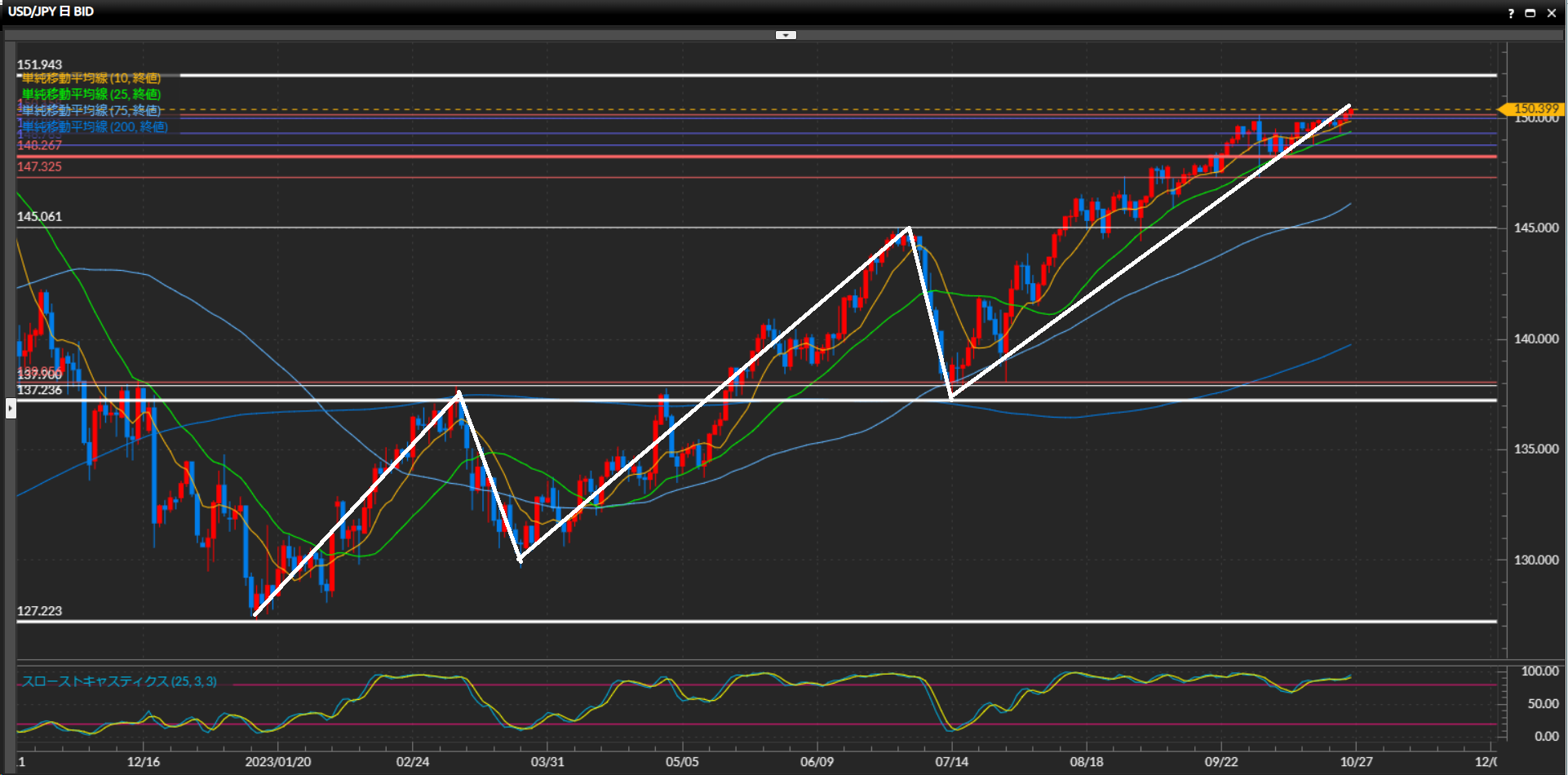The height and width of the screenshot is (775, 1568).
Task: Select the 単純移動平均線 (10, 終値) indicator label
Action: (x=91, y=78)
